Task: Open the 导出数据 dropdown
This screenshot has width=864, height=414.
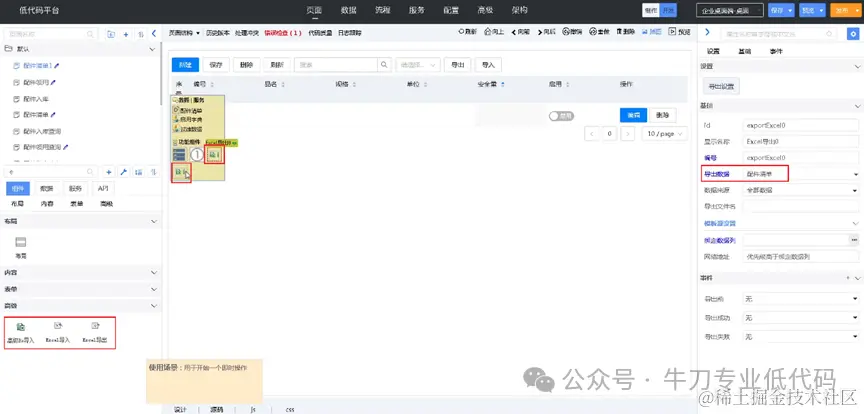Action: point(801,174)
